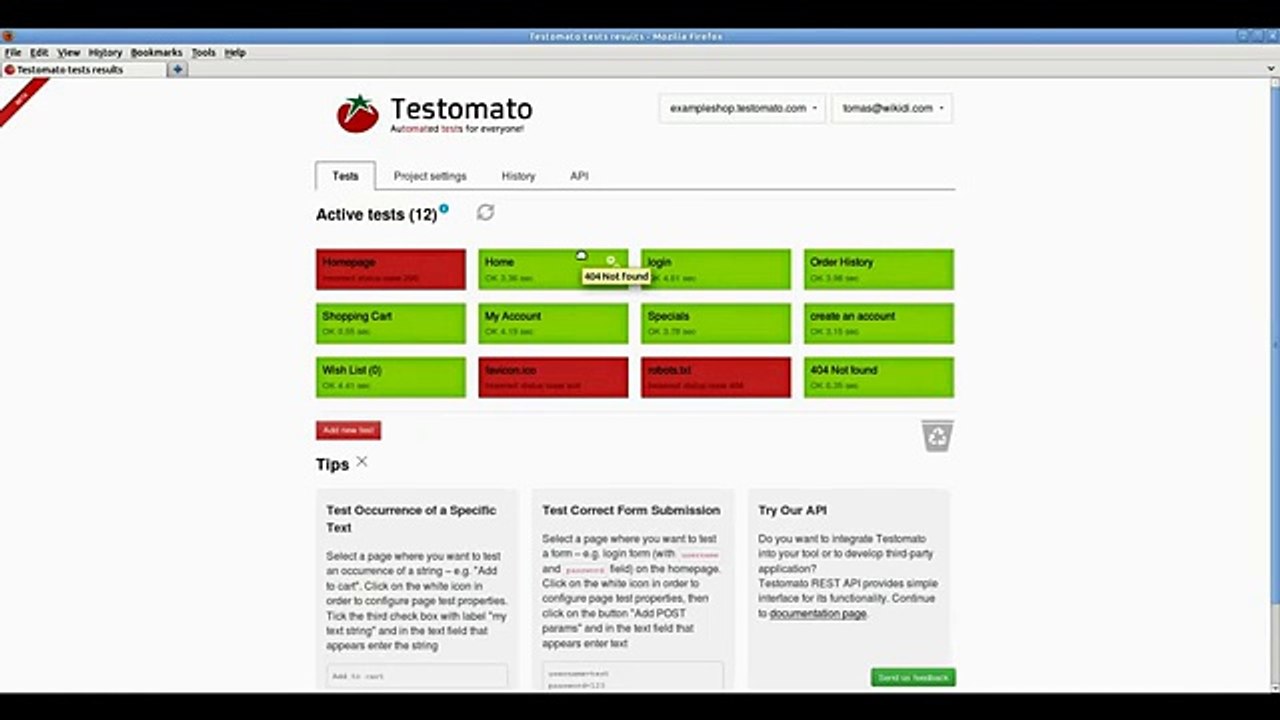This screenshot has width=1280, height=720.
Task: Open the 404 Not found test tile
Action: pyautogui.click(x=879, y=377)
